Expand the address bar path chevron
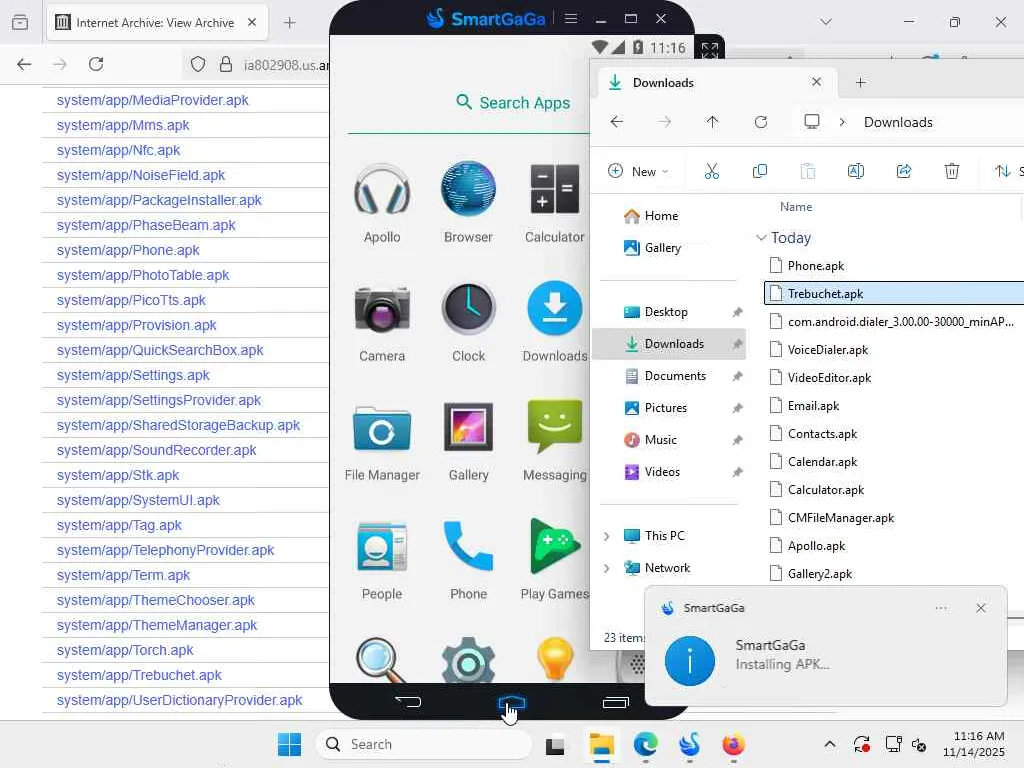Image resolution: width=1024 pixels, height=768 pixels. pos(842,122)
